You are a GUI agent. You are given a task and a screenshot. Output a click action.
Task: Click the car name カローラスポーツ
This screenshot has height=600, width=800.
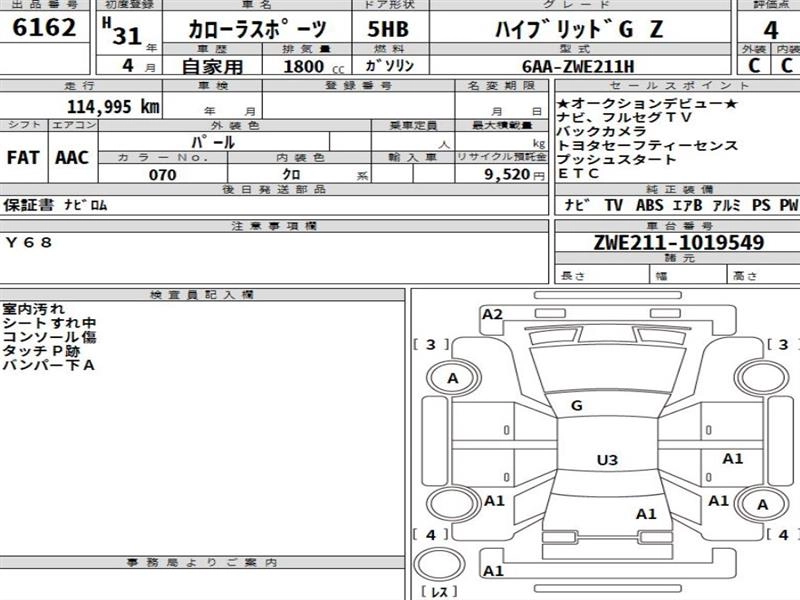coord(257,29)
